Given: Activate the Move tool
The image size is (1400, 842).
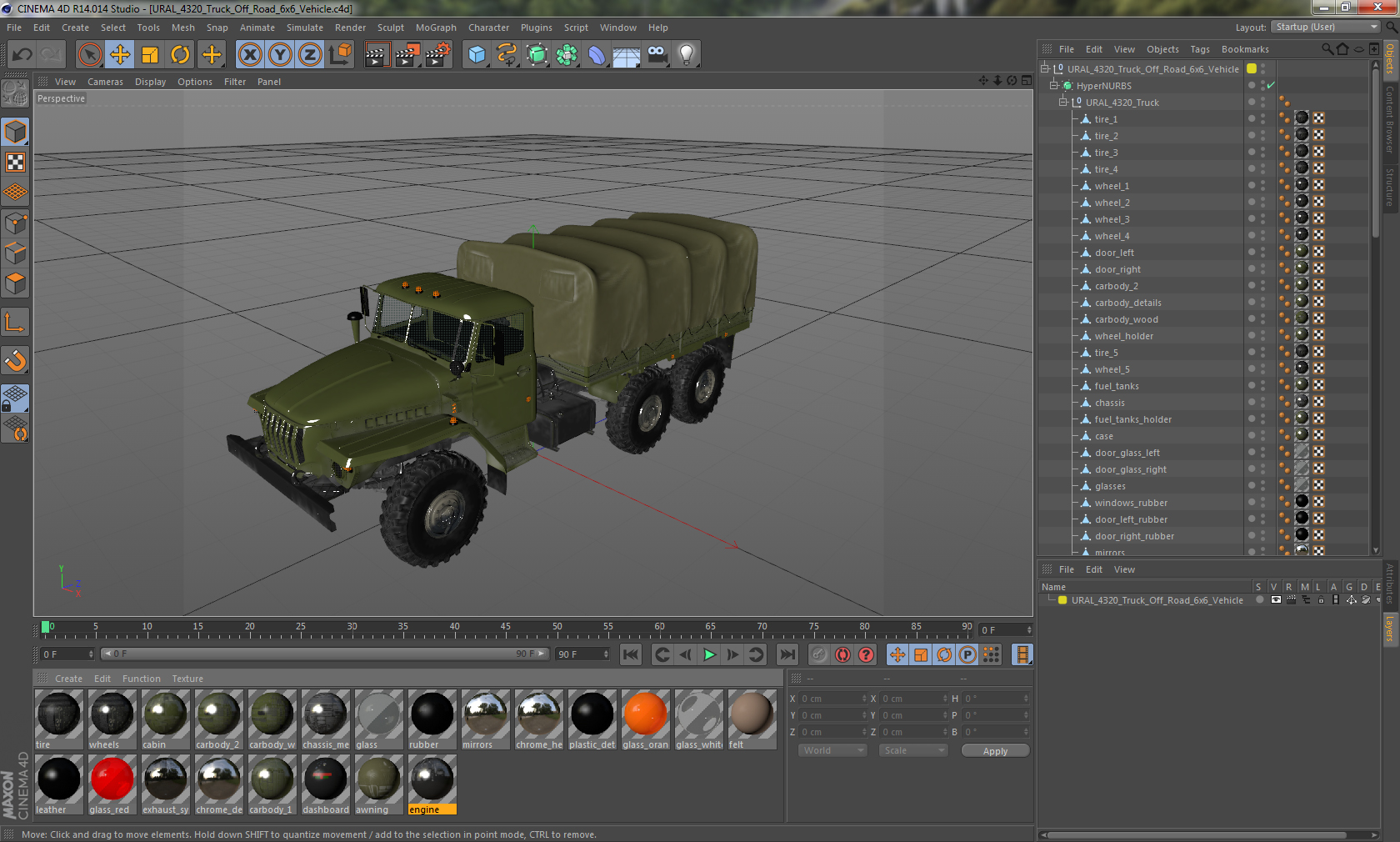Looking at the screenshot, I should [x=120, y=55].
